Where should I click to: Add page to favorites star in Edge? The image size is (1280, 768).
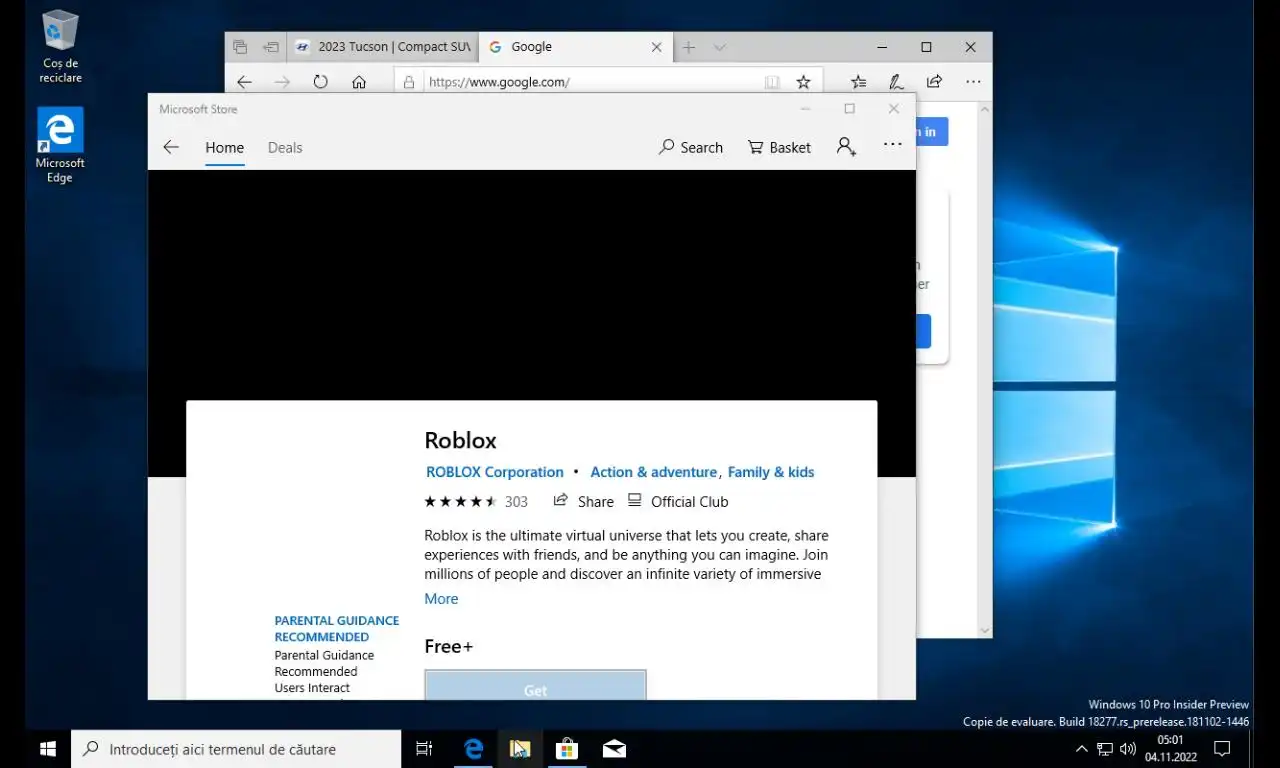[803, 82]
